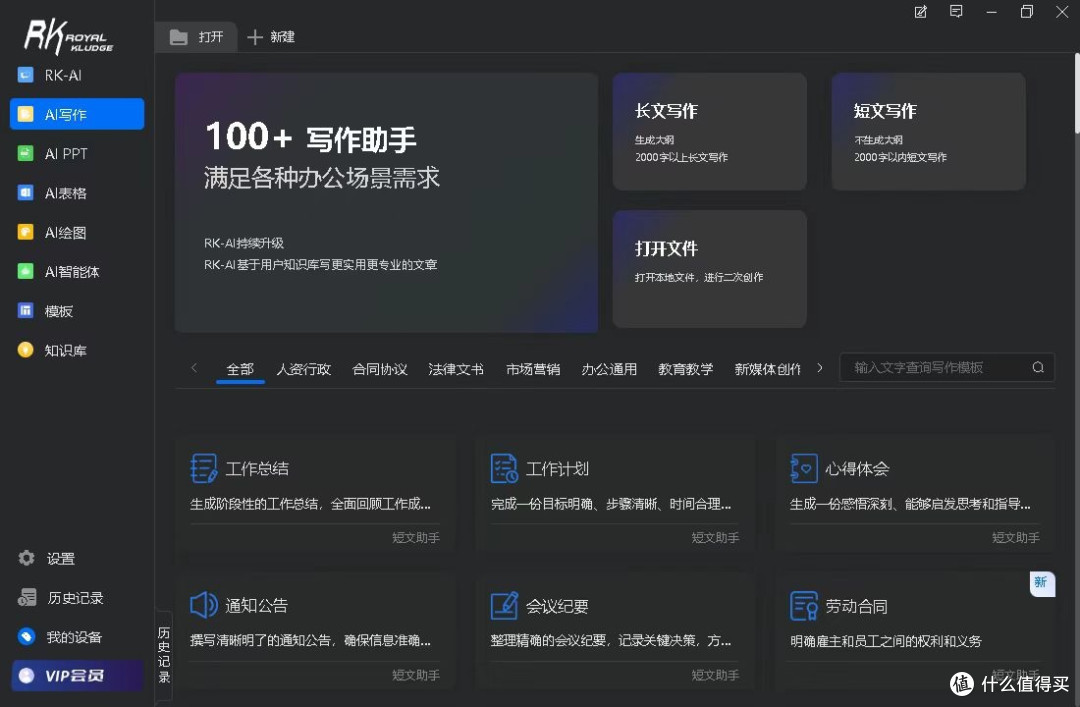Screen dimensions: 1080x707
Task: Open AI智能体 from the sidebar
Action: tap(76, 271)
